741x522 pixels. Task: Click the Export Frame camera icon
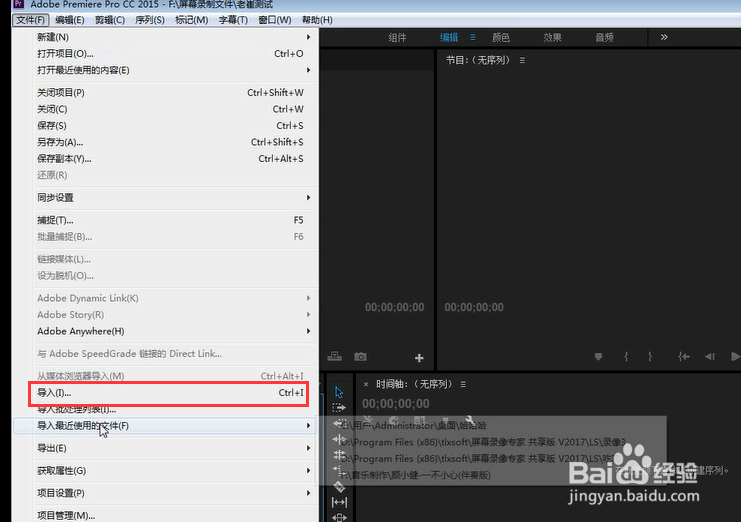point(360,357)
